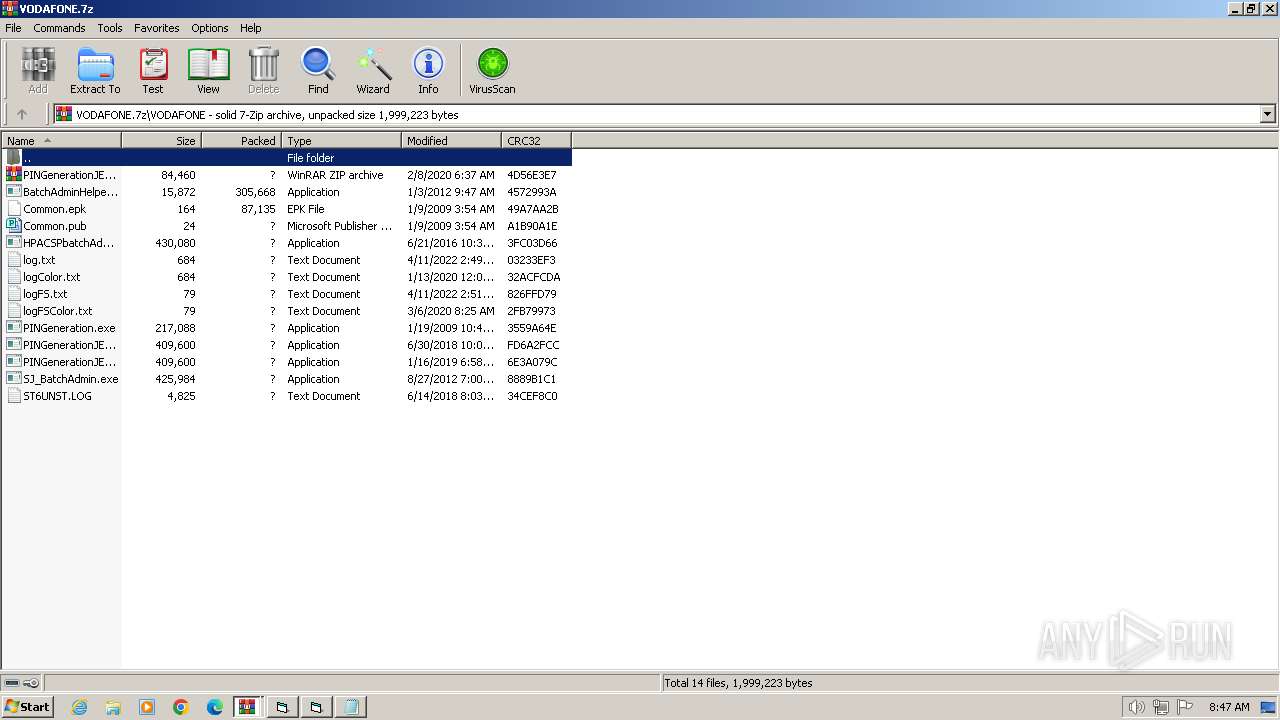Viewport: 1280px width, 720px height.
Task: Select HPACSPbatchAd... application row
Action: click(x=287, y=243)
